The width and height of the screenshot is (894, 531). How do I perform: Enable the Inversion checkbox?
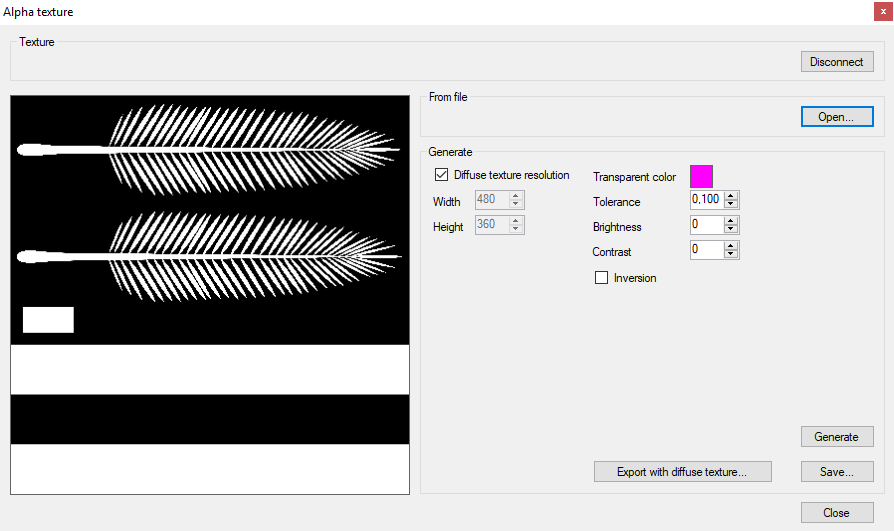pos(601,278)
